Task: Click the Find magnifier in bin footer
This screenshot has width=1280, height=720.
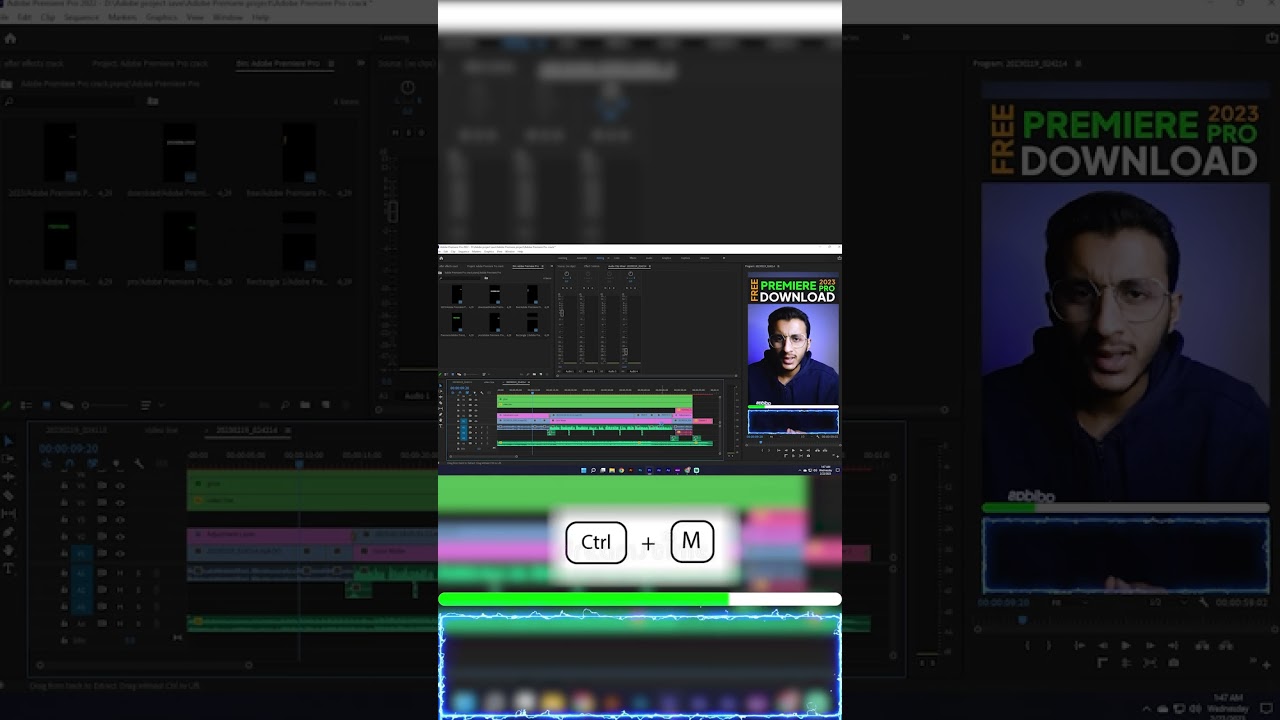Action: (x=285, y=406)
